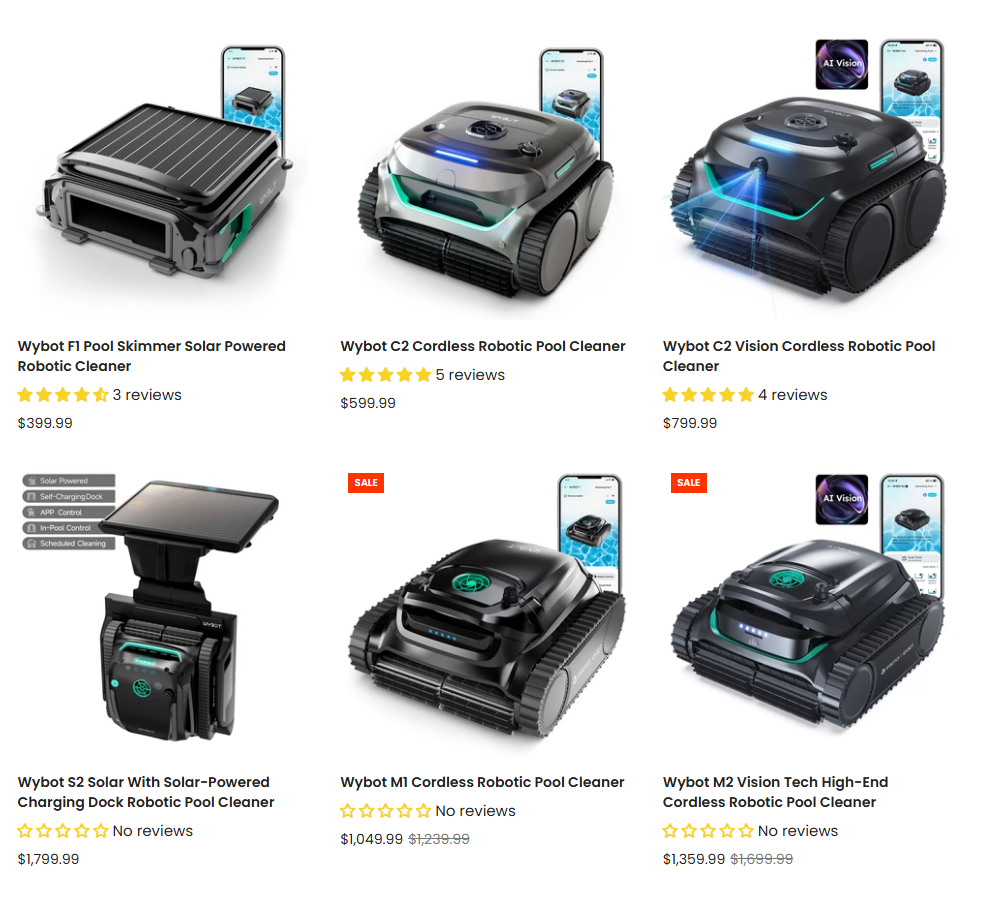Click the AI Vision badge on C2 Vision

[x=841, y=64]
